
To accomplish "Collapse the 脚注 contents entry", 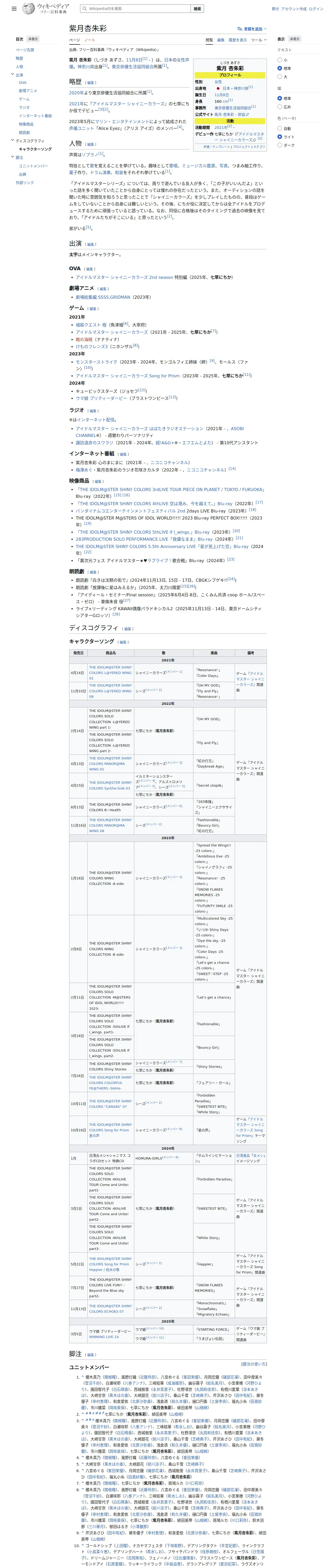I will pos(12,157).
